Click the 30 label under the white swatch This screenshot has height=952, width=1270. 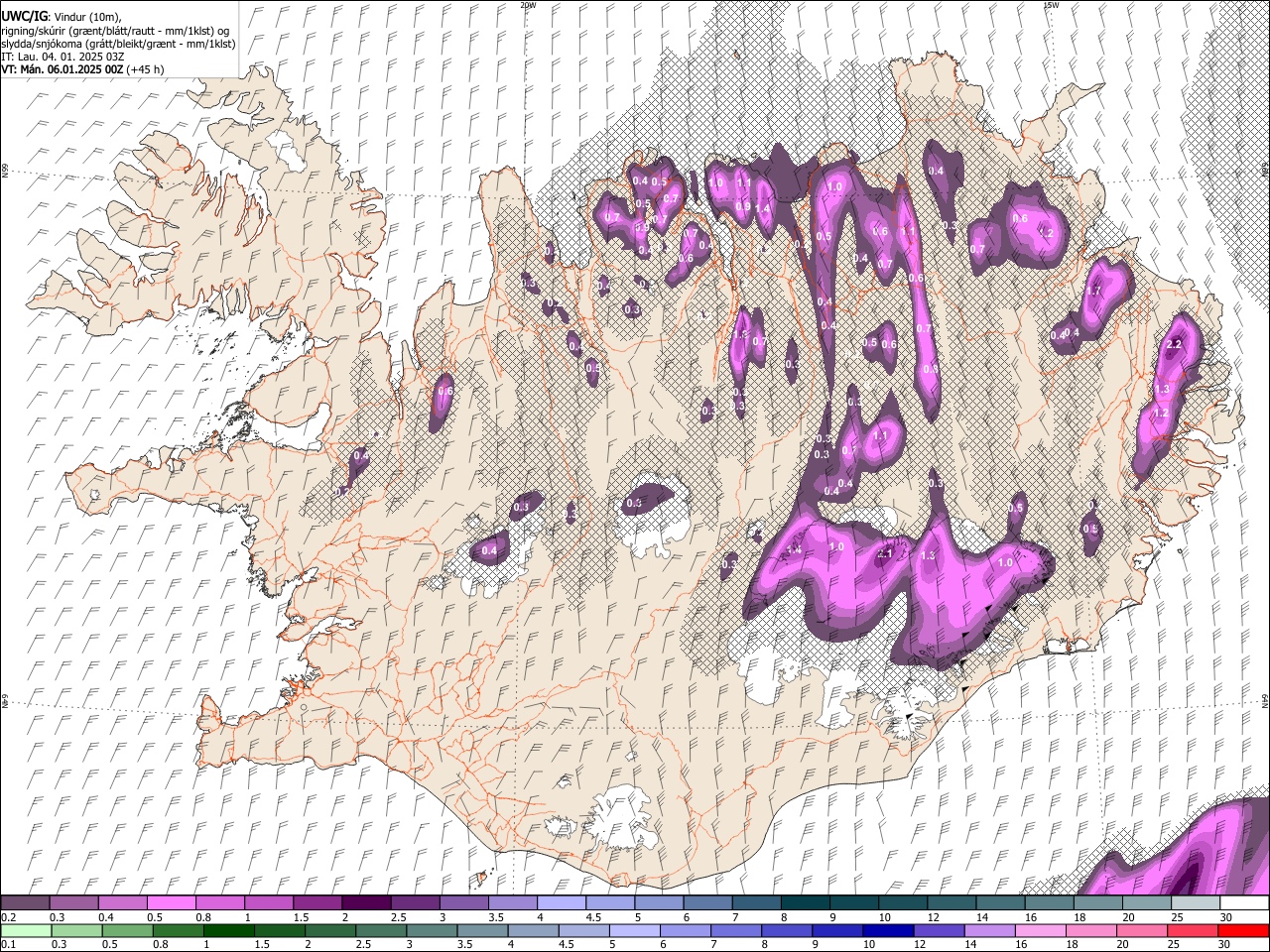point(1226,917)
